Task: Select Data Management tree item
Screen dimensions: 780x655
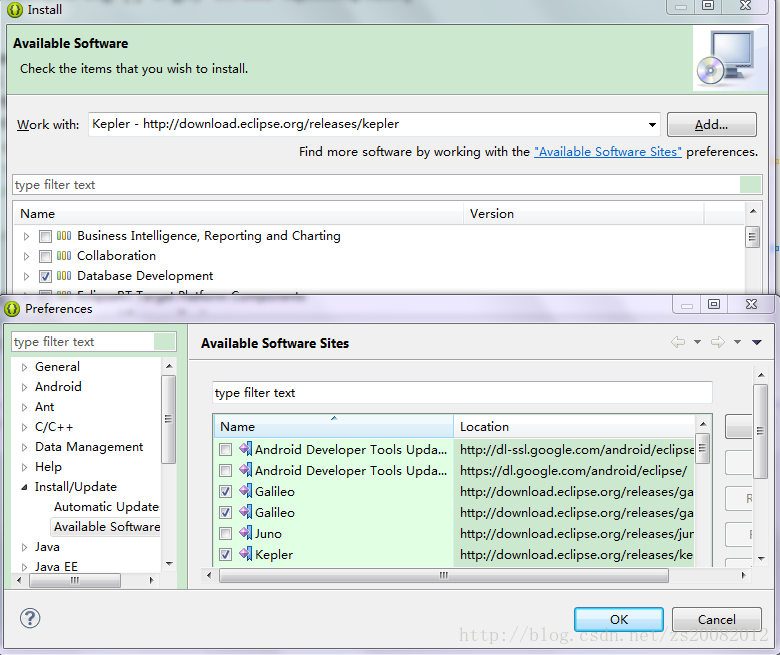Action: coord(89,447)
